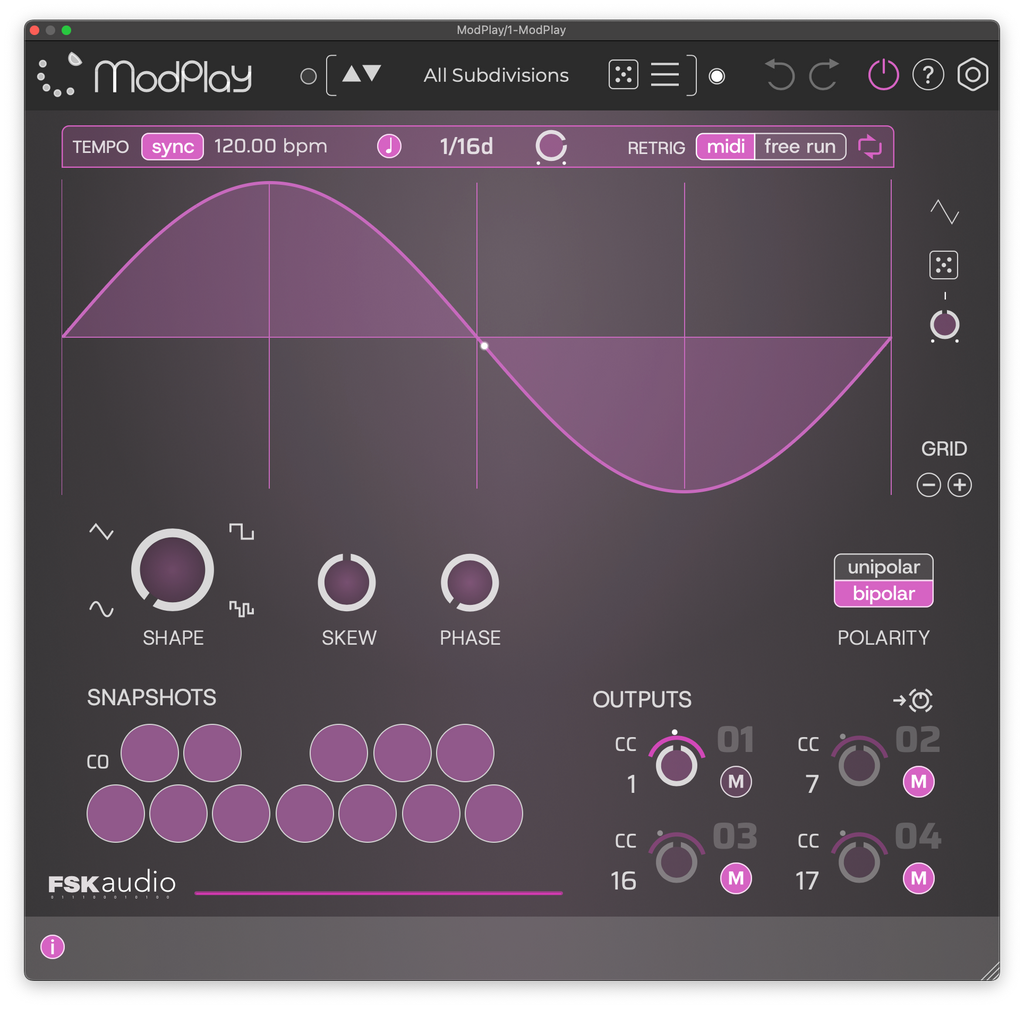
Task: Click the Undo arrow icon
Action: click(779, 74)
